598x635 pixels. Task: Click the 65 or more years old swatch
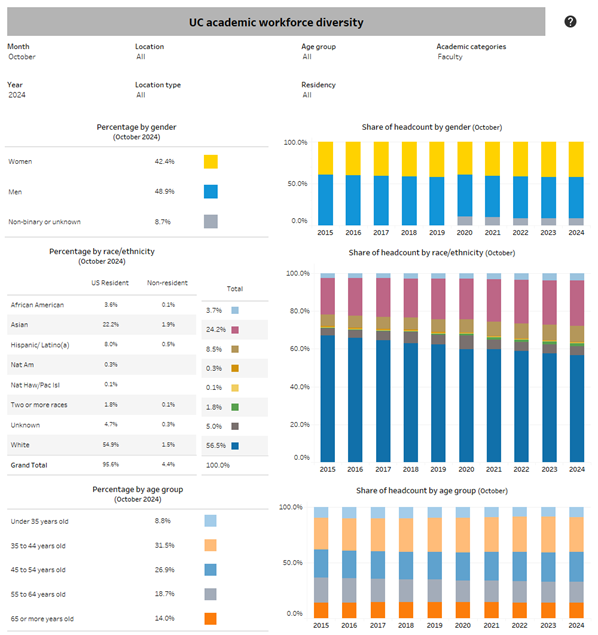click(x=210, y=619)
